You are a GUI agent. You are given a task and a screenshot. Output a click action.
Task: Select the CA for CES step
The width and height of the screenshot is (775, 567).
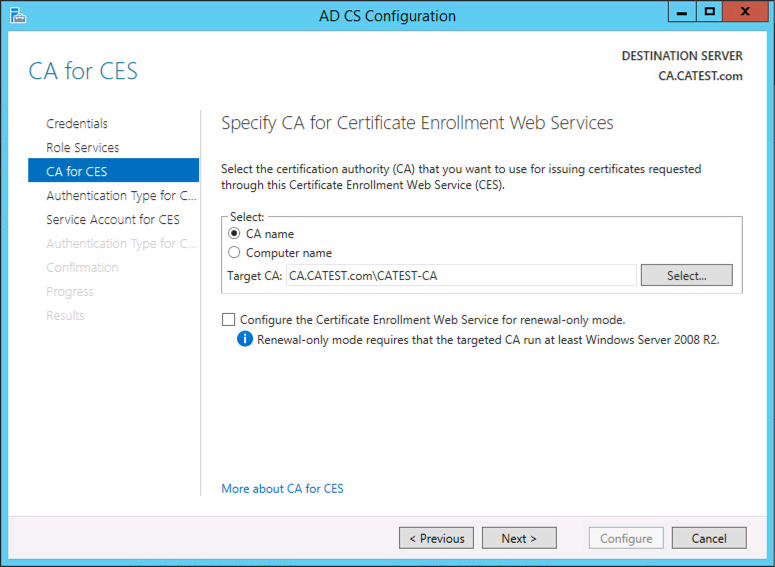click(114, 171)
